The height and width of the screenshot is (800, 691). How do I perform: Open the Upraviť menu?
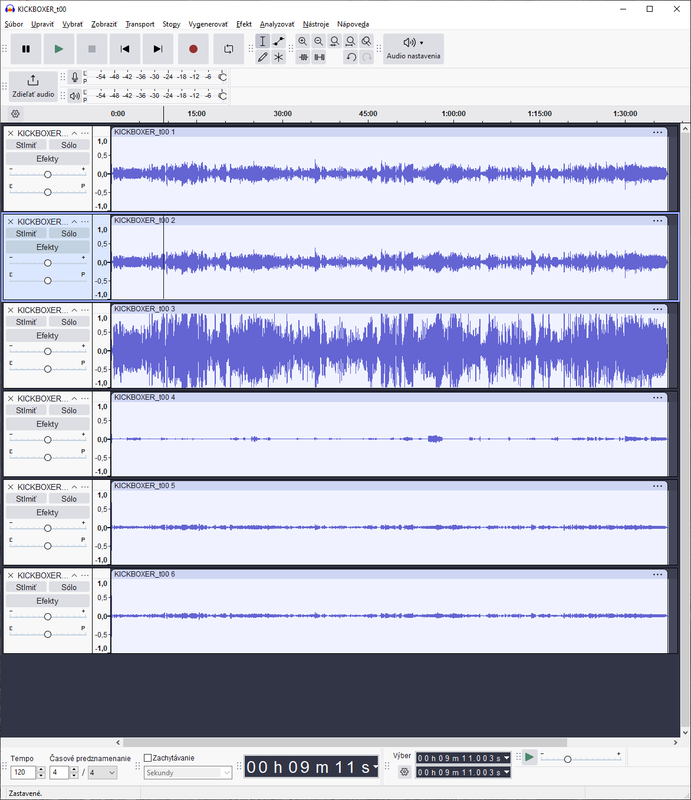42,24
